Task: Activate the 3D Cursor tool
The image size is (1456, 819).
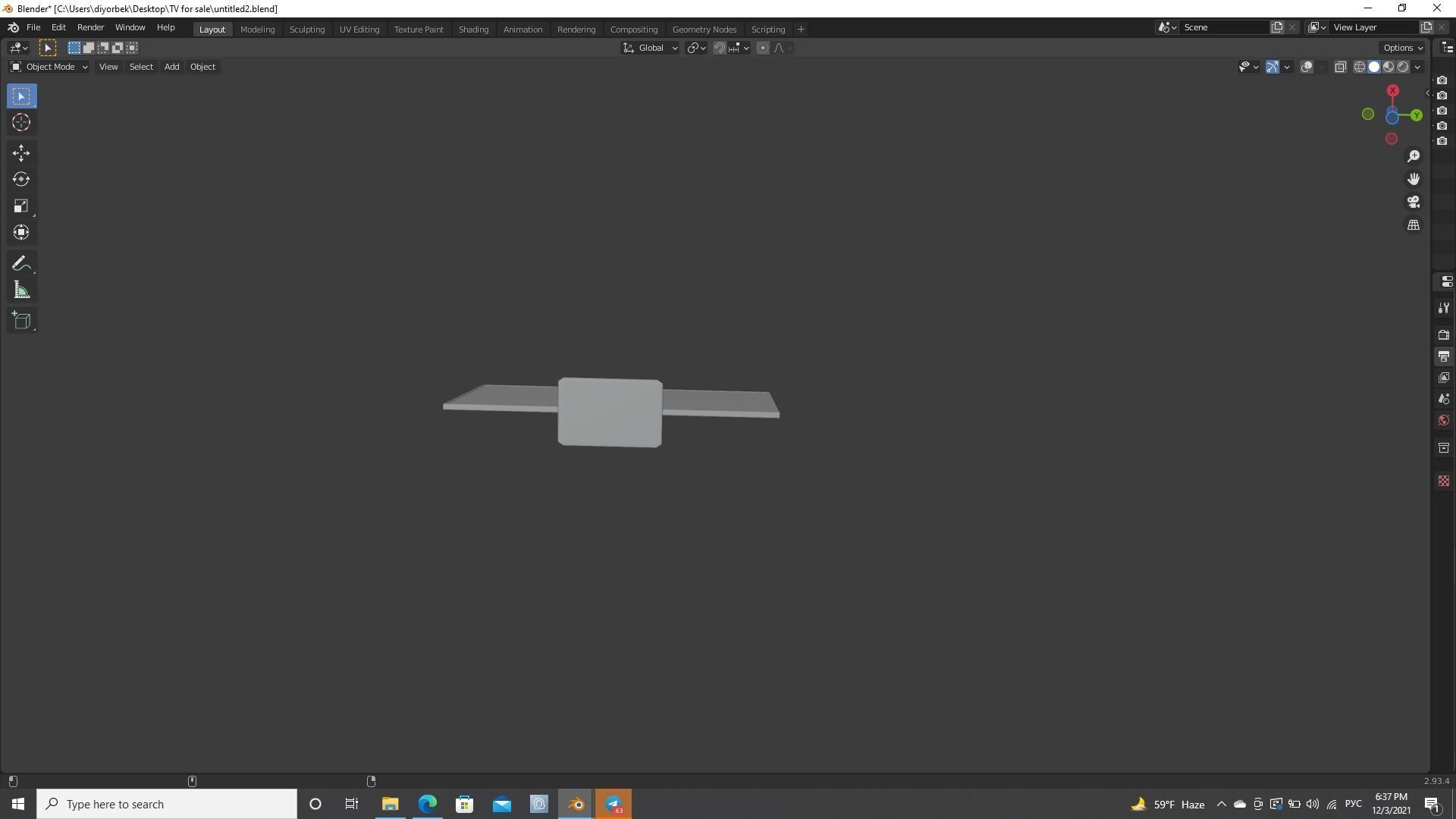Action: (21, 122)
